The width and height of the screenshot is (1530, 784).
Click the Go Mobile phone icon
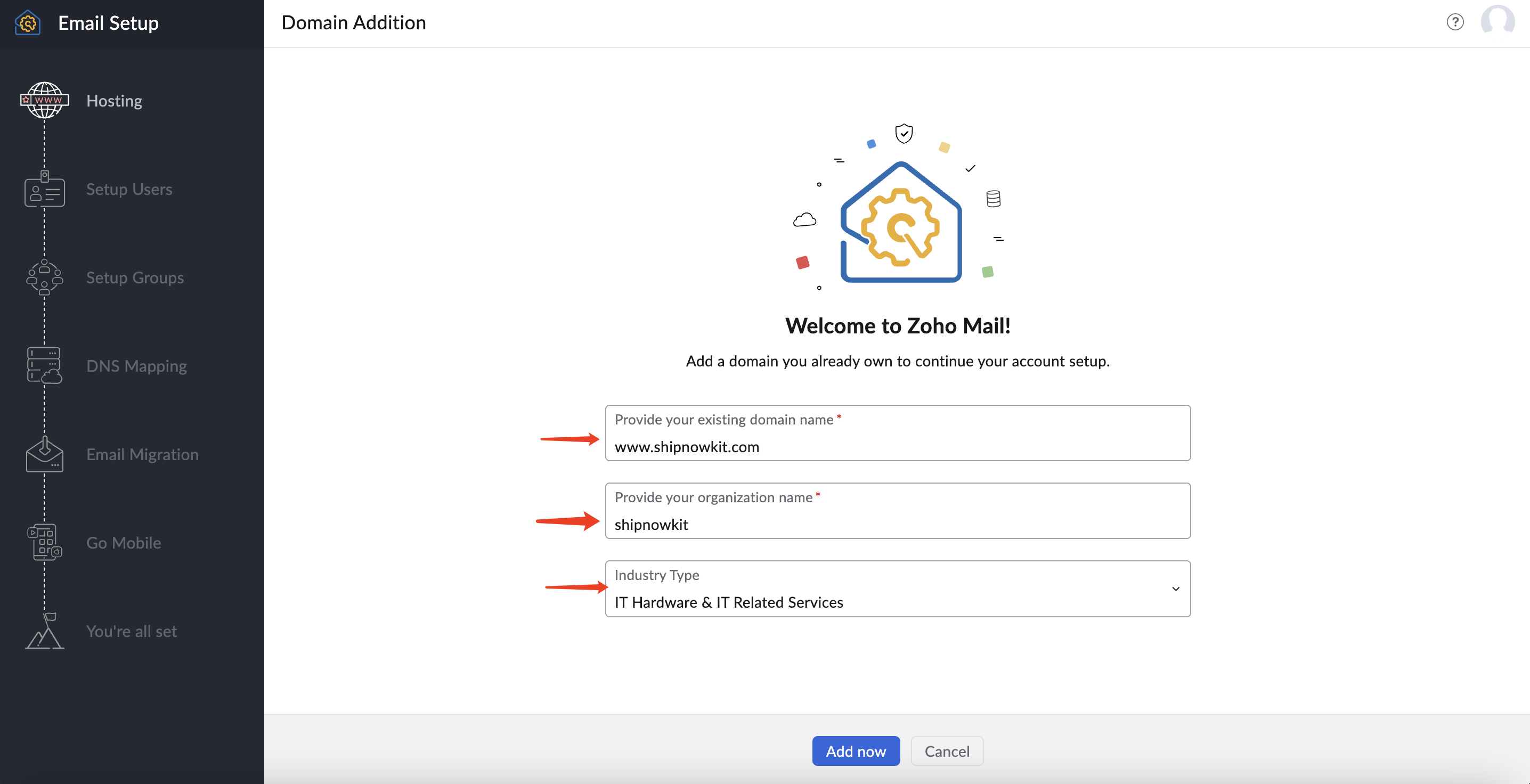45,542
